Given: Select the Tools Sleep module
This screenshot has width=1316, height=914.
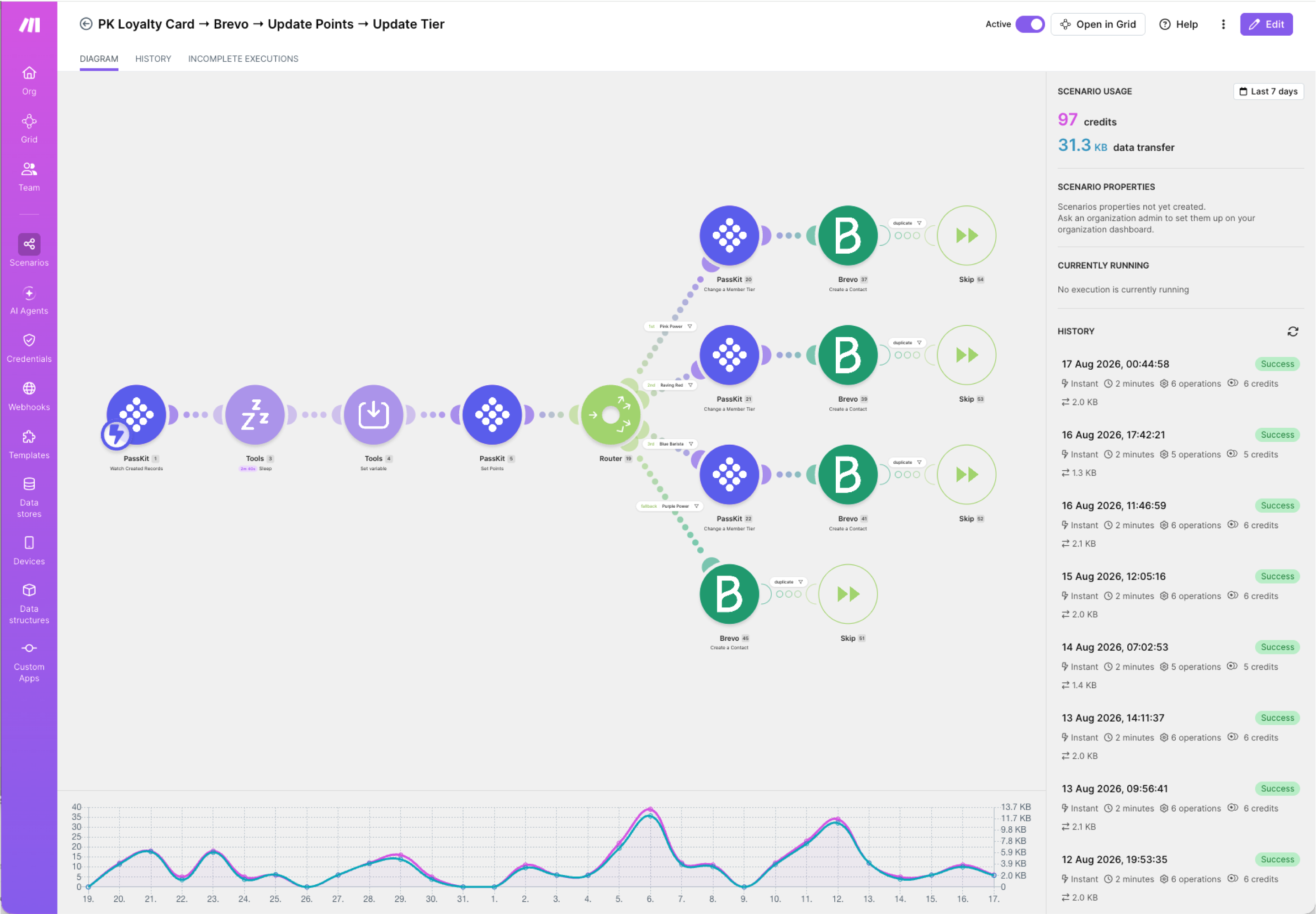Looking at the screenshot, I should coord(255,414).
